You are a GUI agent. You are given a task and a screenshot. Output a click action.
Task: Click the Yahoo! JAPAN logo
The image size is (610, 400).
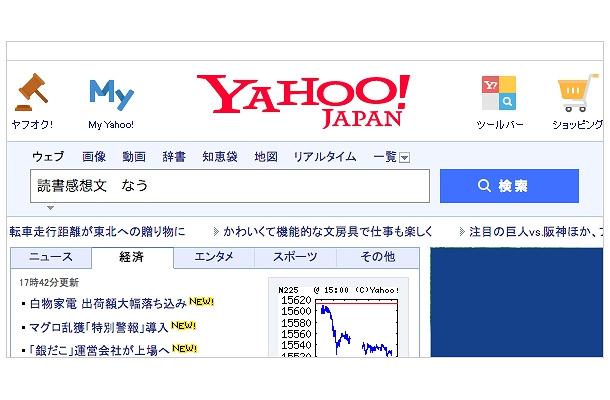click(303, 101)
